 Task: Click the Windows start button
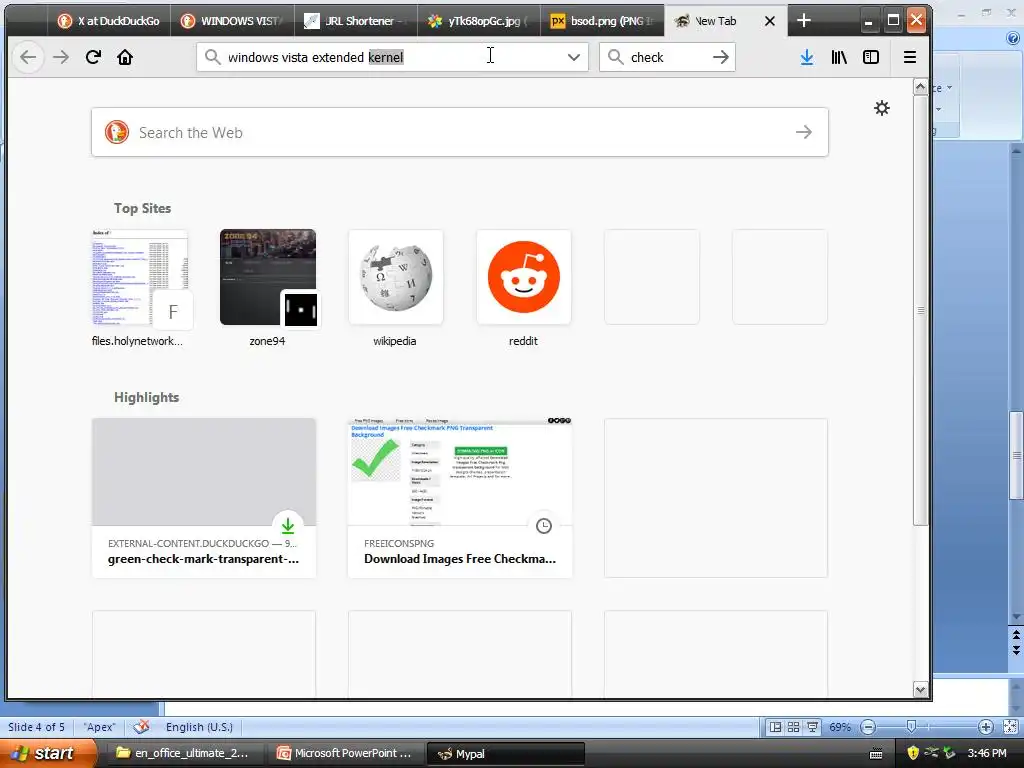pos(47,753)
